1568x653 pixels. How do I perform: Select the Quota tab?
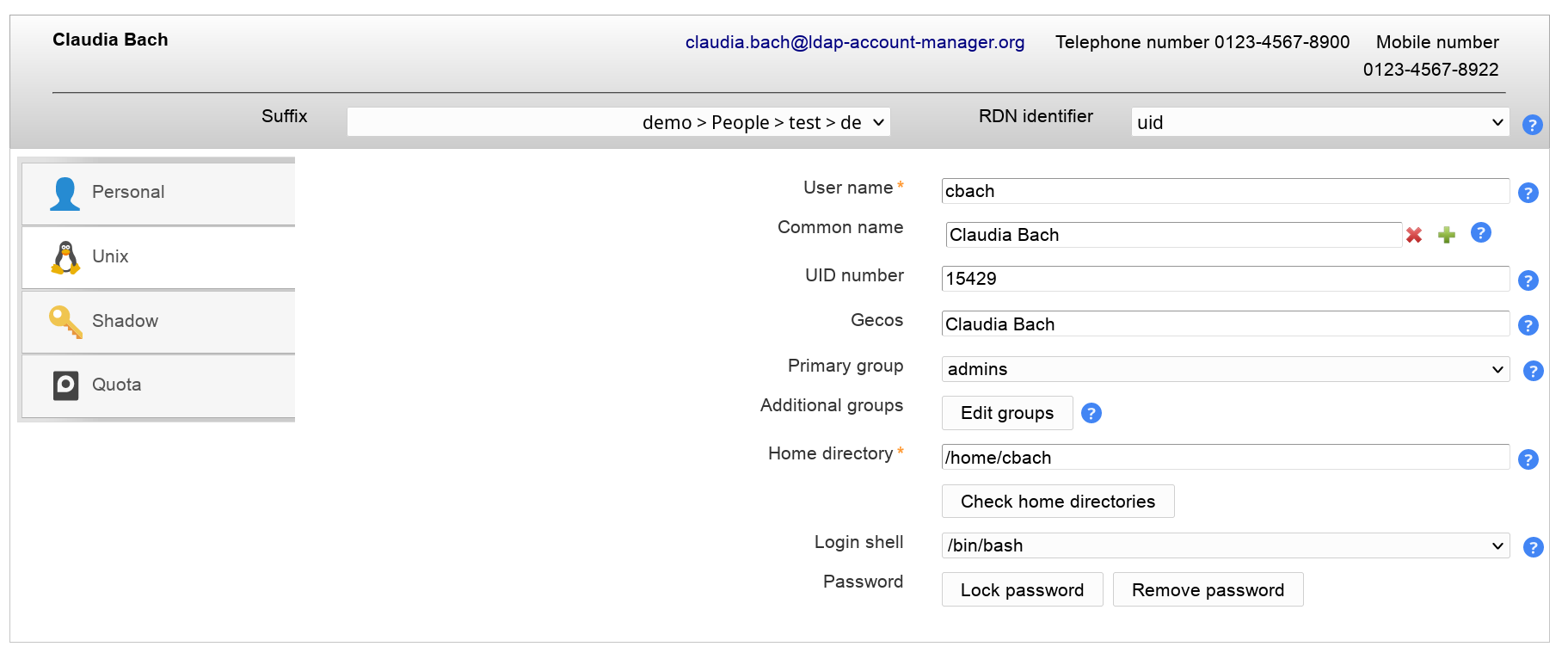pyautogui.click(x=159, y=385)
